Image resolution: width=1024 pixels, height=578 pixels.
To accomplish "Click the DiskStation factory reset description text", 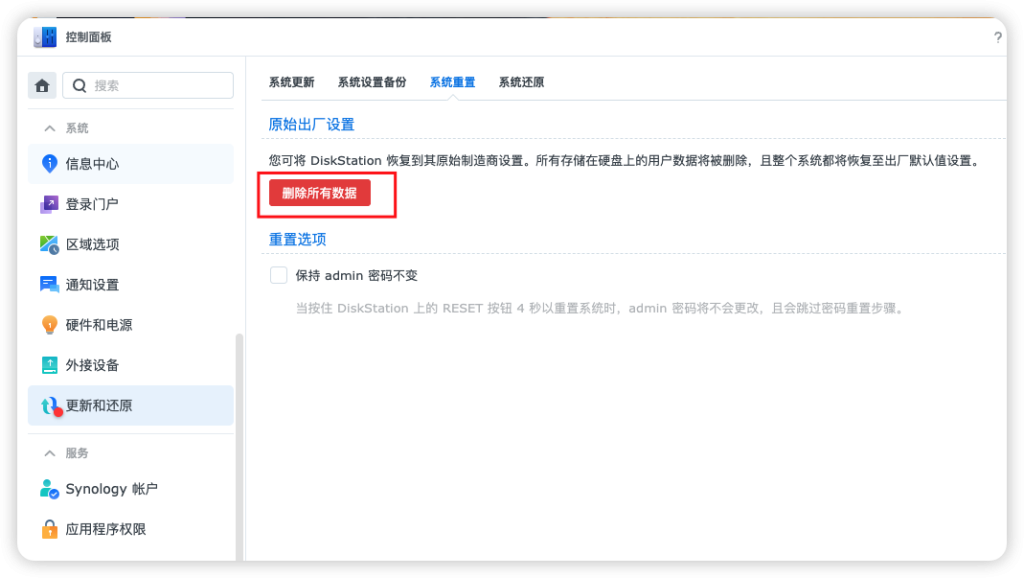I will pos(626,161).
